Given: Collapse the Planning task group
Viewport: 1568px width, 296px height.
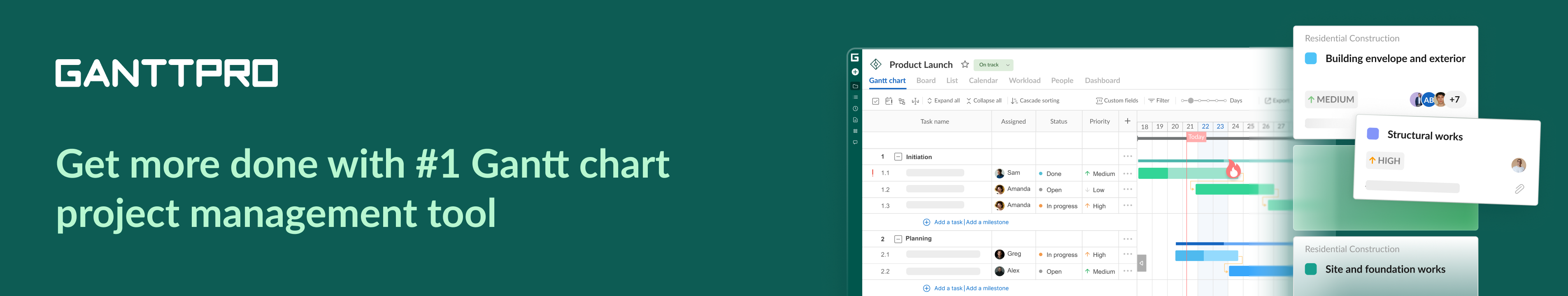Looking at the screenshot, I should (898, 239).
